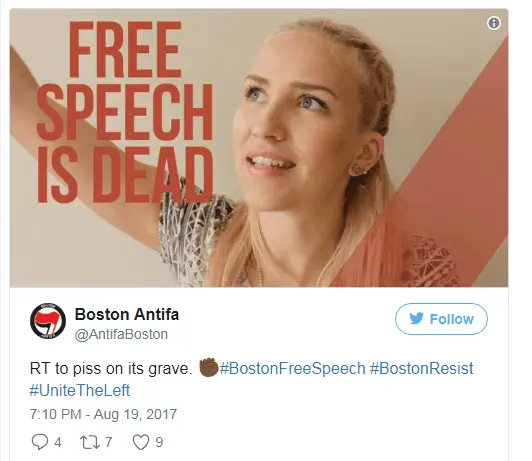Click the Boston Antifa display name

(x=127, y=314)
